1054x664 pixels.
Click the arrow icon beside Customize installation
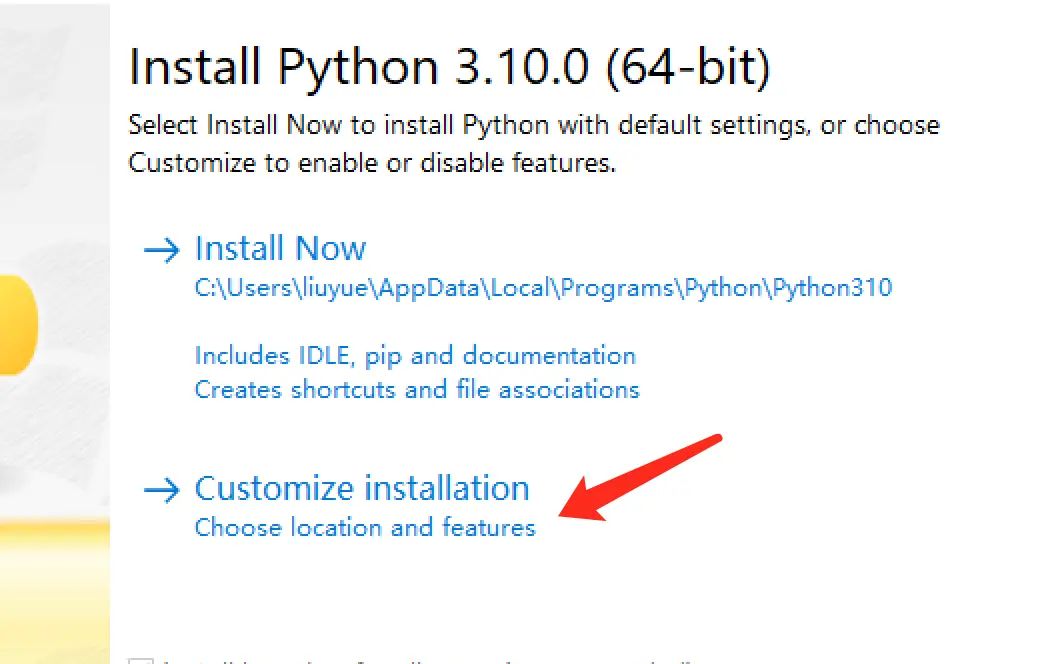tap(161, 490)
